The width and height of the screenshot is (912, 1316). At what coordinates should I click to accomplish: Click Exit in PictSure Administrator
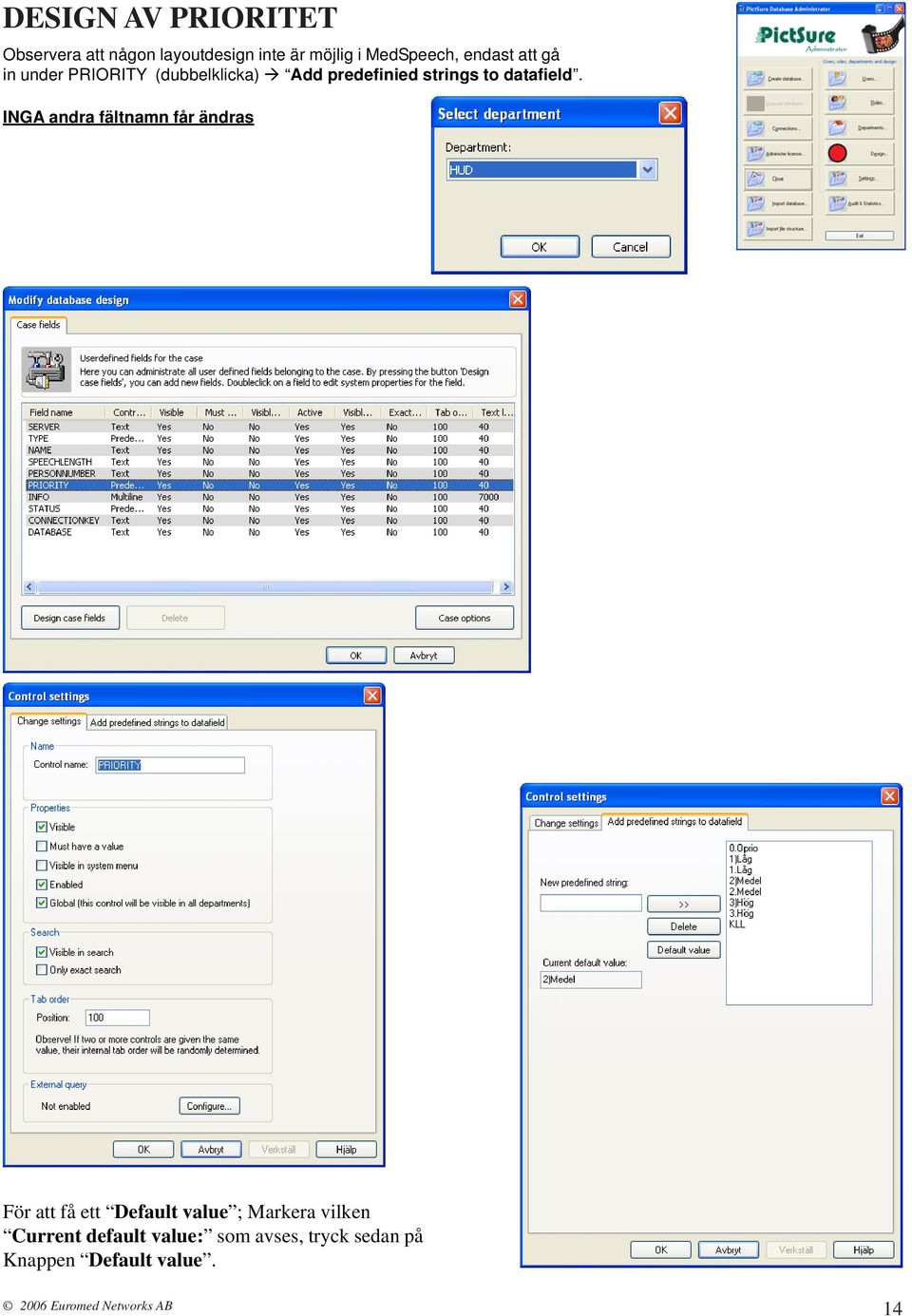point(860,236)
